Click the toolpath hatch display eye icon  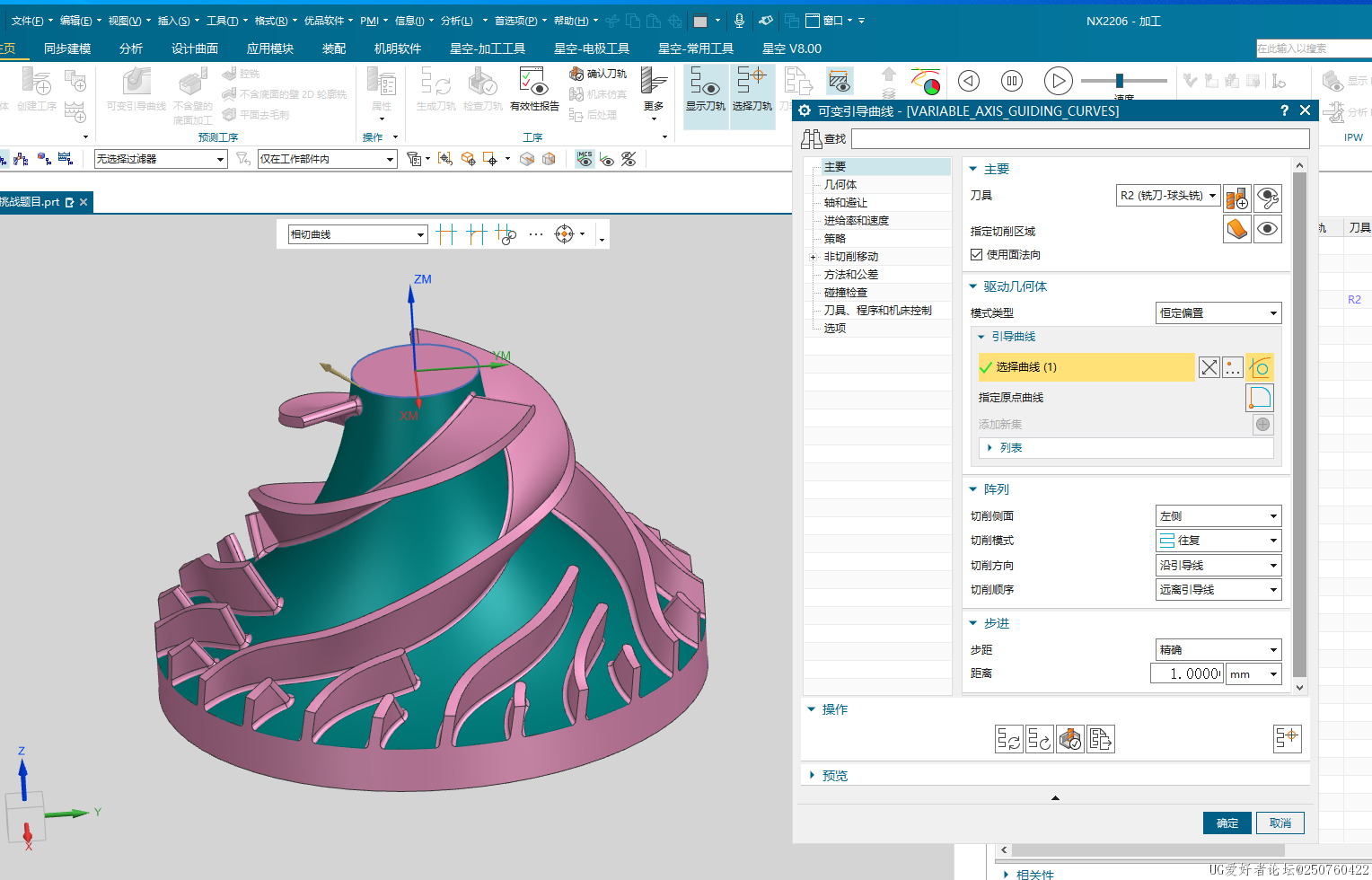click(x=840, y=82)
